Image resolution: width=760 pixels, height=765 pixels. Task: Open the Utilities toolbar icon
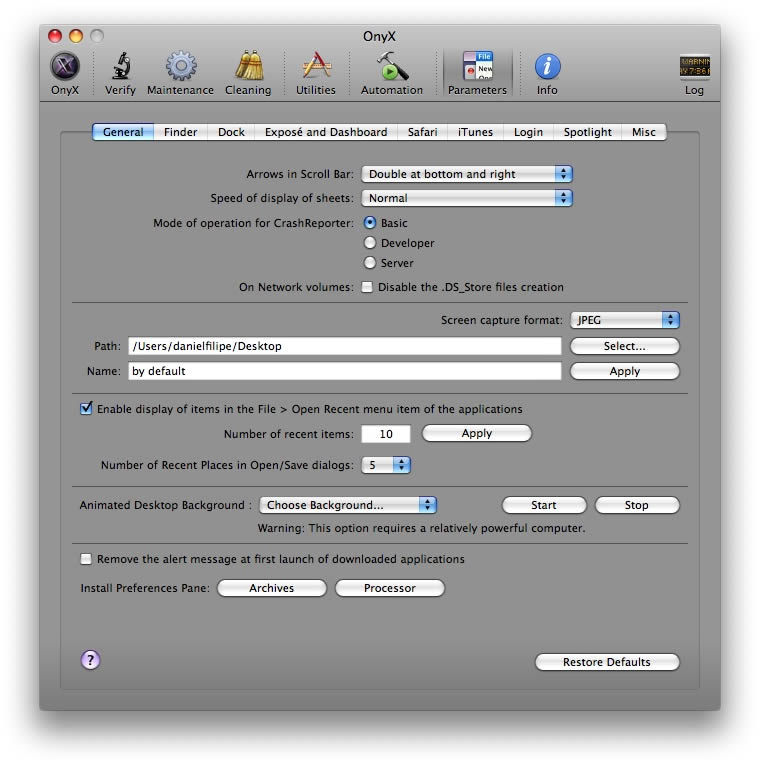coord(316,73)
